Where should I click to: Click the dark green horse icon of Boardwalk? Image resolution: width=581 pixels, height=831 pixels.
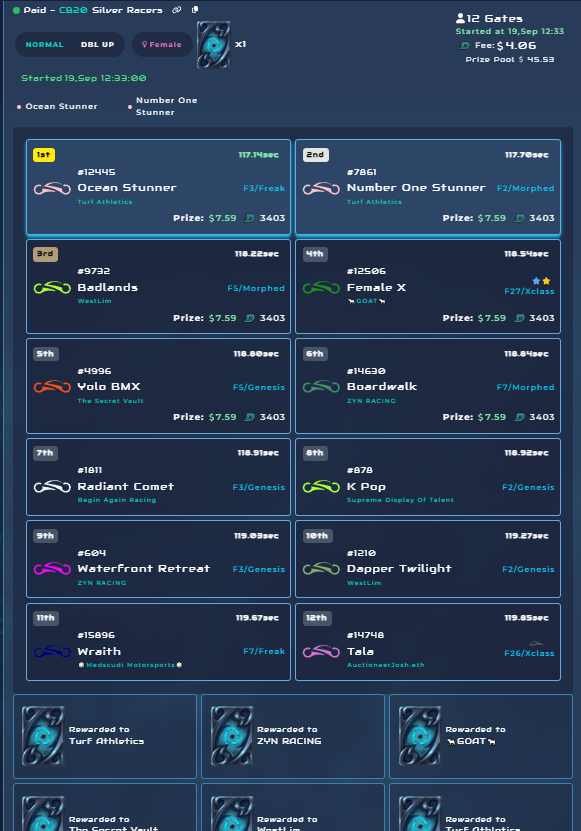pos(321,387)
